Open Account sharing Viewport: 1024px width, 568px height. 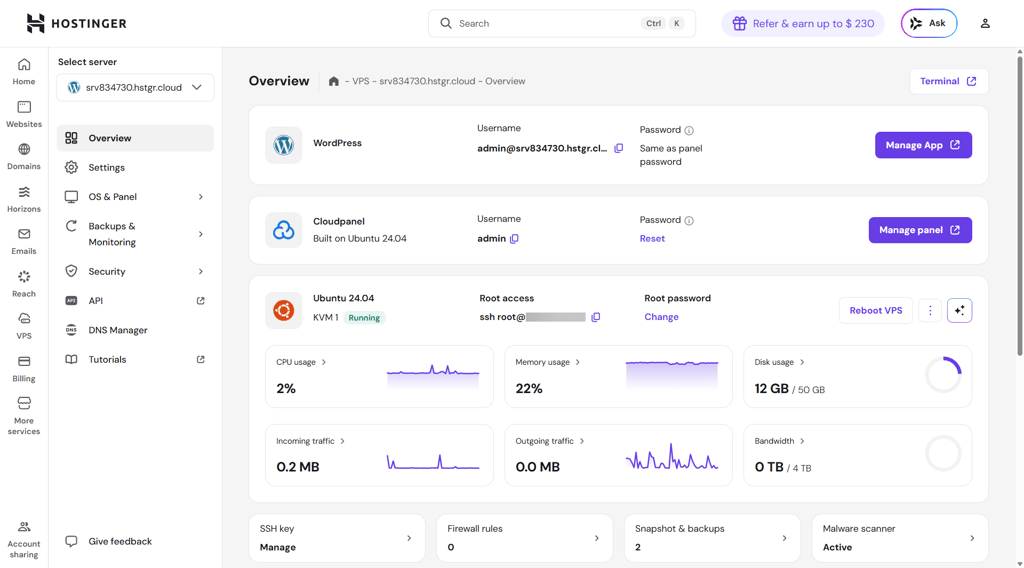(24, 539)
